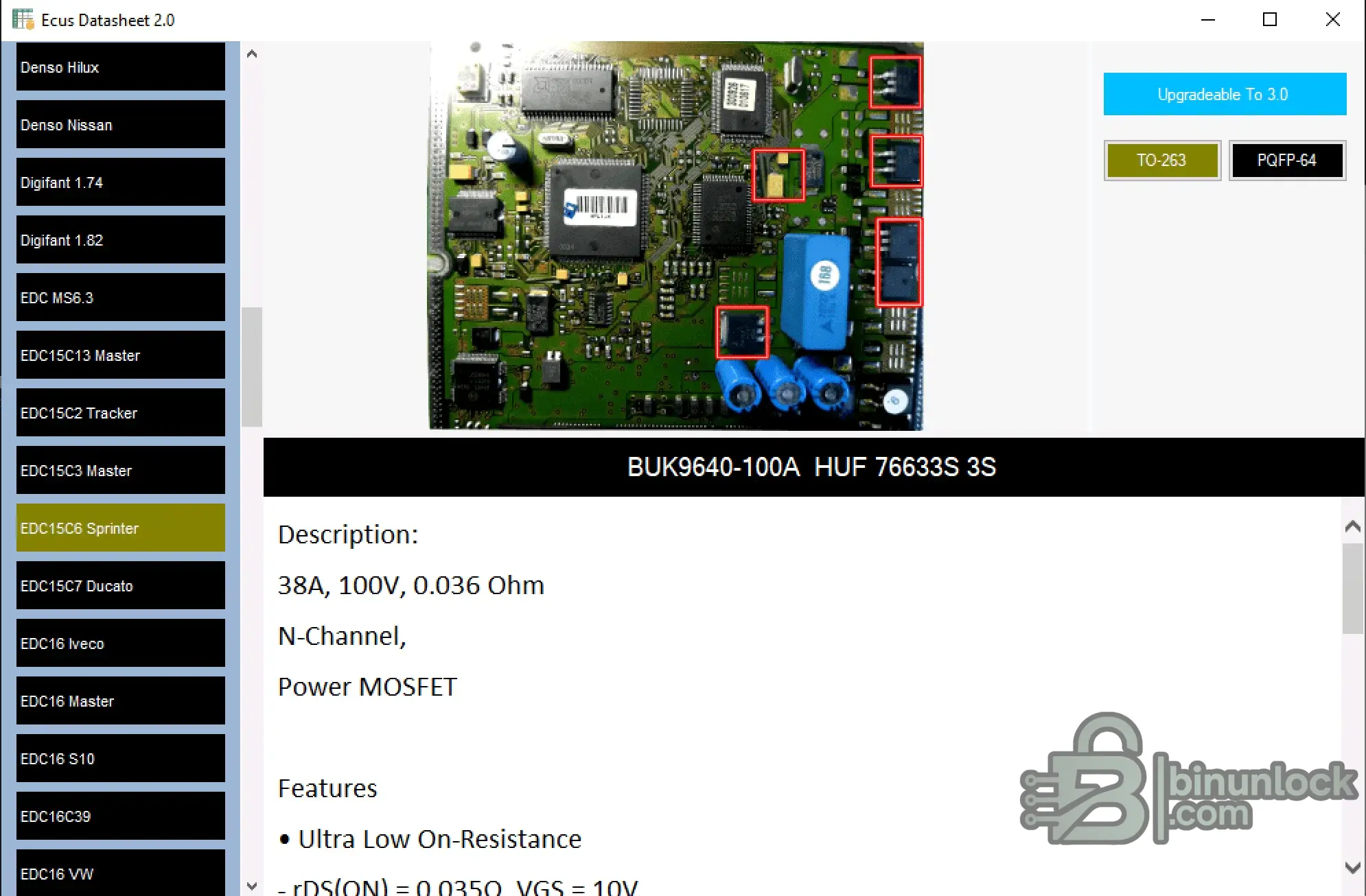This screenshot has width=1366, height=896.
Task: Open EDC MS6.3 datasheet
Action: click(121, 297)
